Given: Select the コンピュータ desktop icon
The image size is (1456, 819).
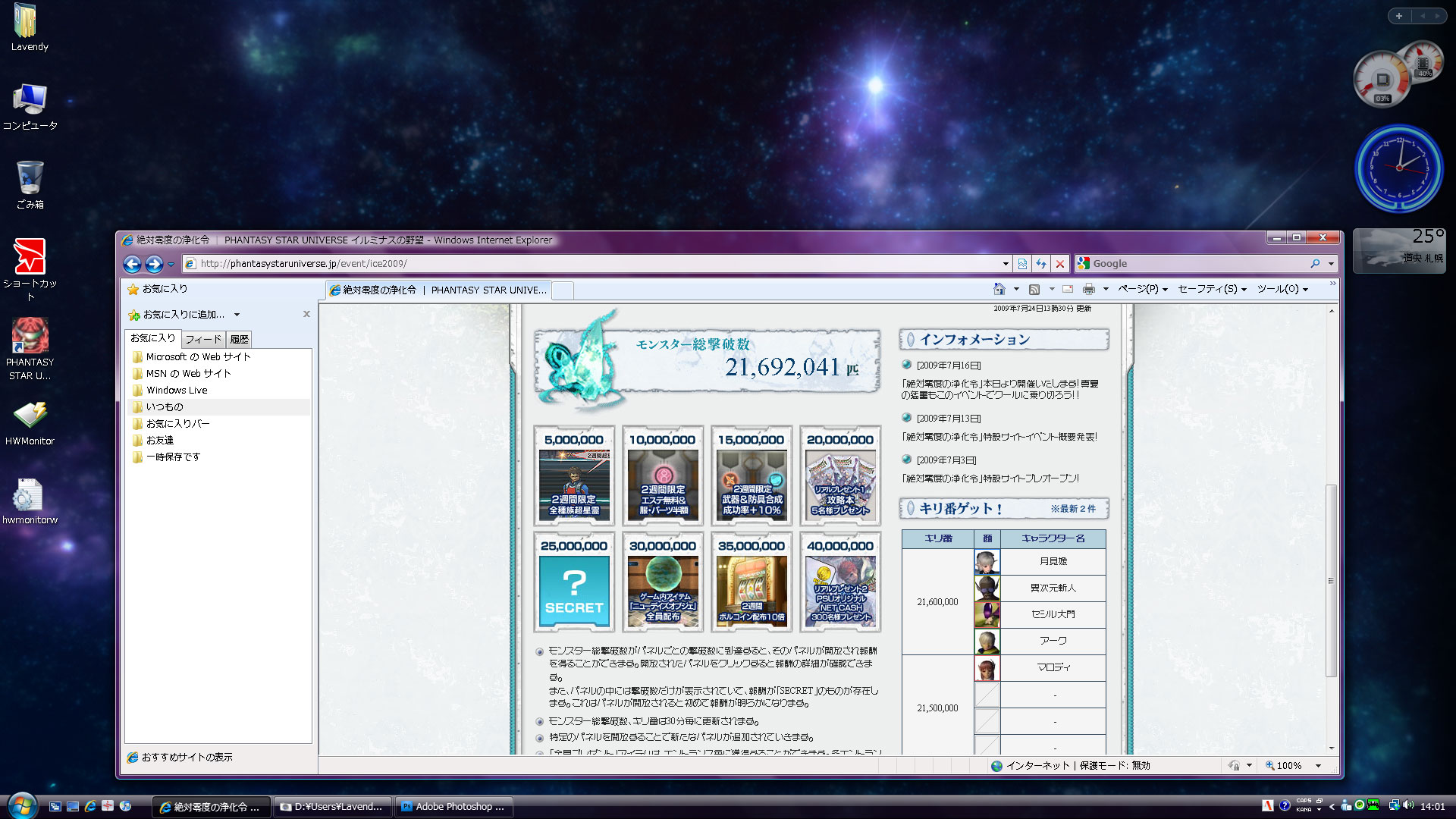Looking at the screenshot, I should (x=30, y=107).
